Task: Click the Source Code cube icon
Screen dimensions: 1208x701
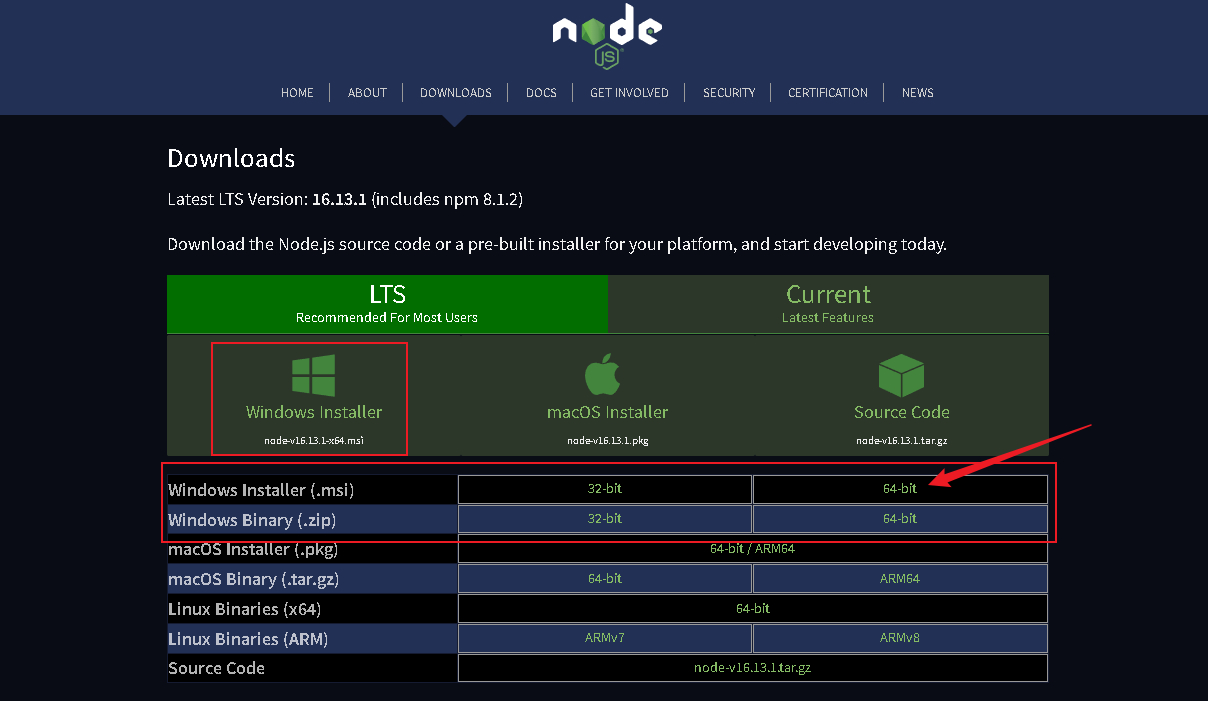Action: tap(901, 376)
